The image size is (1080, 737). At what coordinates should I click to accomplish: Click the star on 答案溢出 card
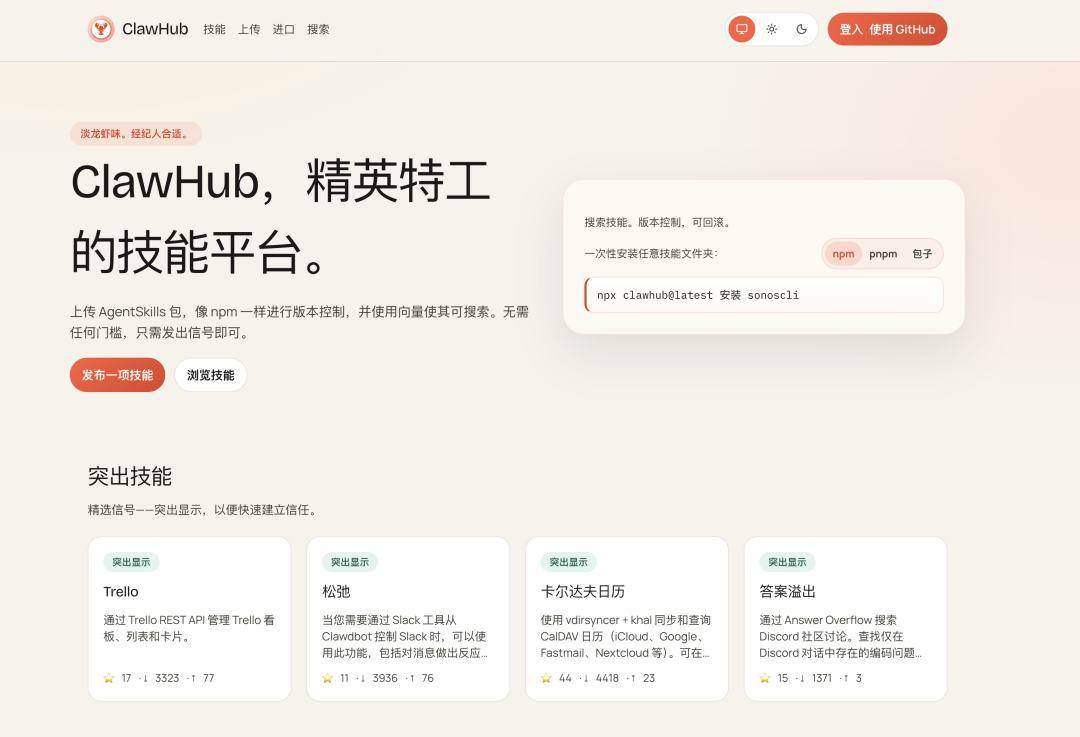[763, 678]
